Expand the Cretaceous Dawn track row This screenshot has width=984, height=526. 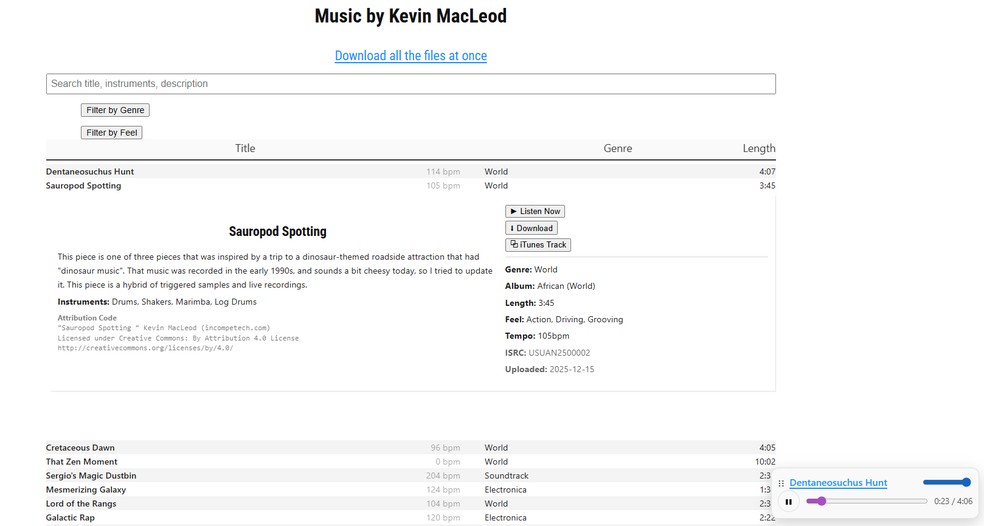(81, 448)
